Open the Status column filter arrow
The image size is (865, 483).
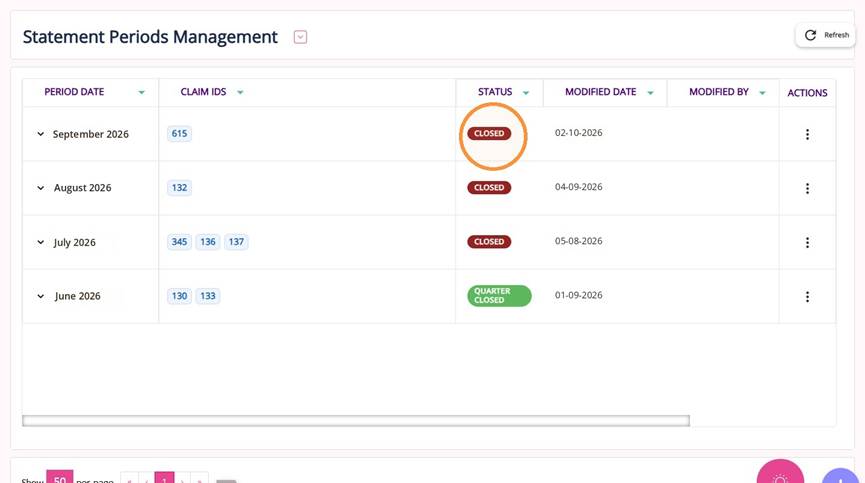coord(526,93)
